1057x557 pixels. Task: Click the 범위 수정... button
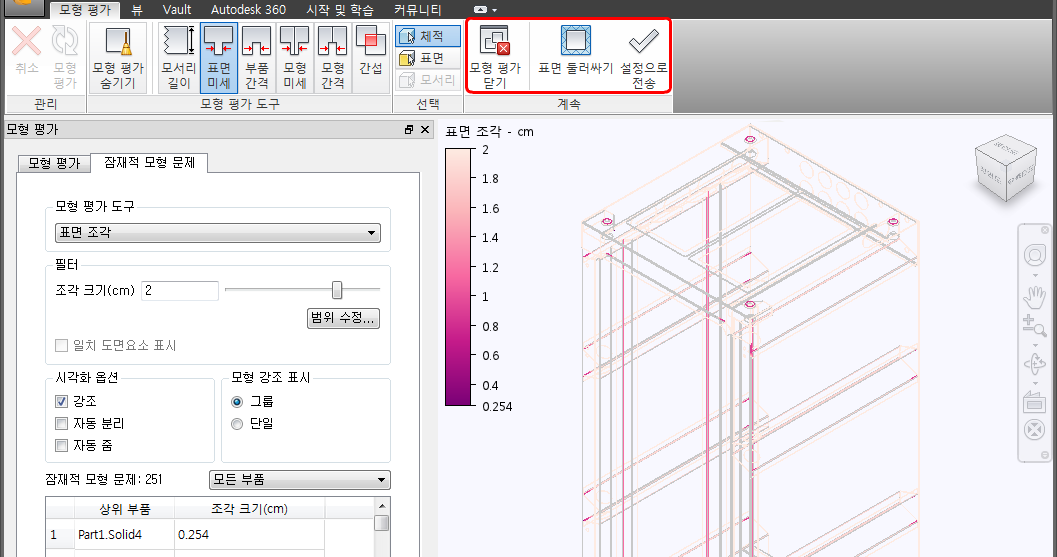(343, 318)
